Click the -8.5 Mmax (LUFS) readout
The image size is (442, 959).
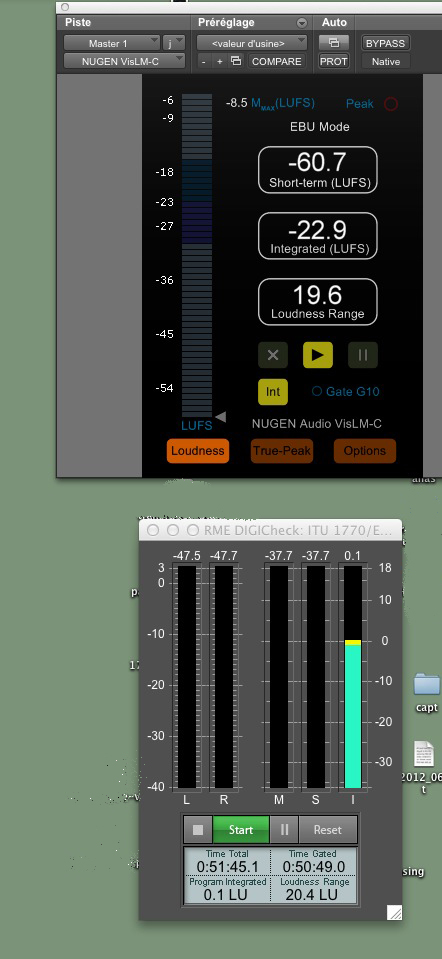tap(270, 103)
